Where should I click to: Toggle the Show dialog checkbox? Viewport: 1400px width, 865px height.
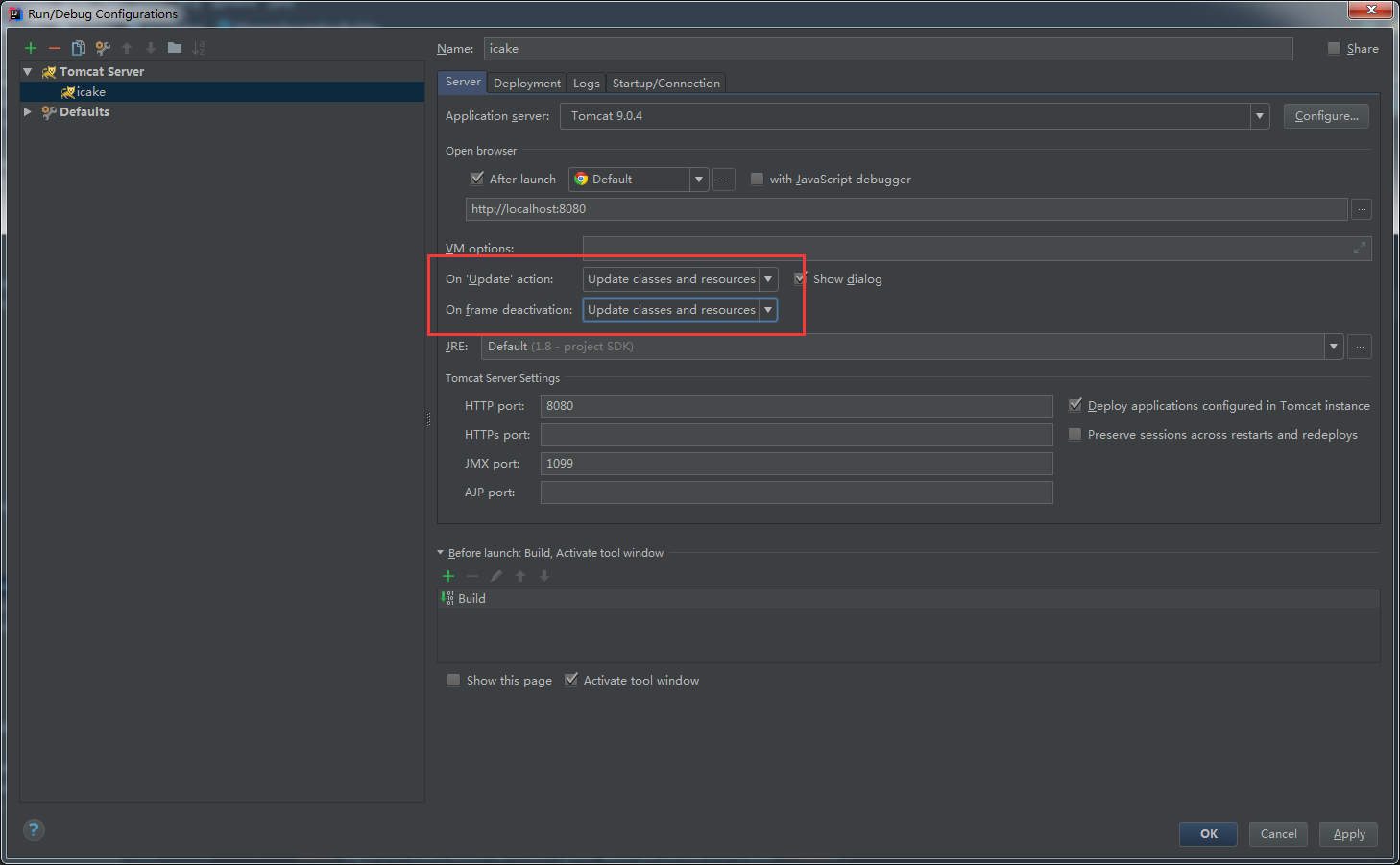coord(800,279)
